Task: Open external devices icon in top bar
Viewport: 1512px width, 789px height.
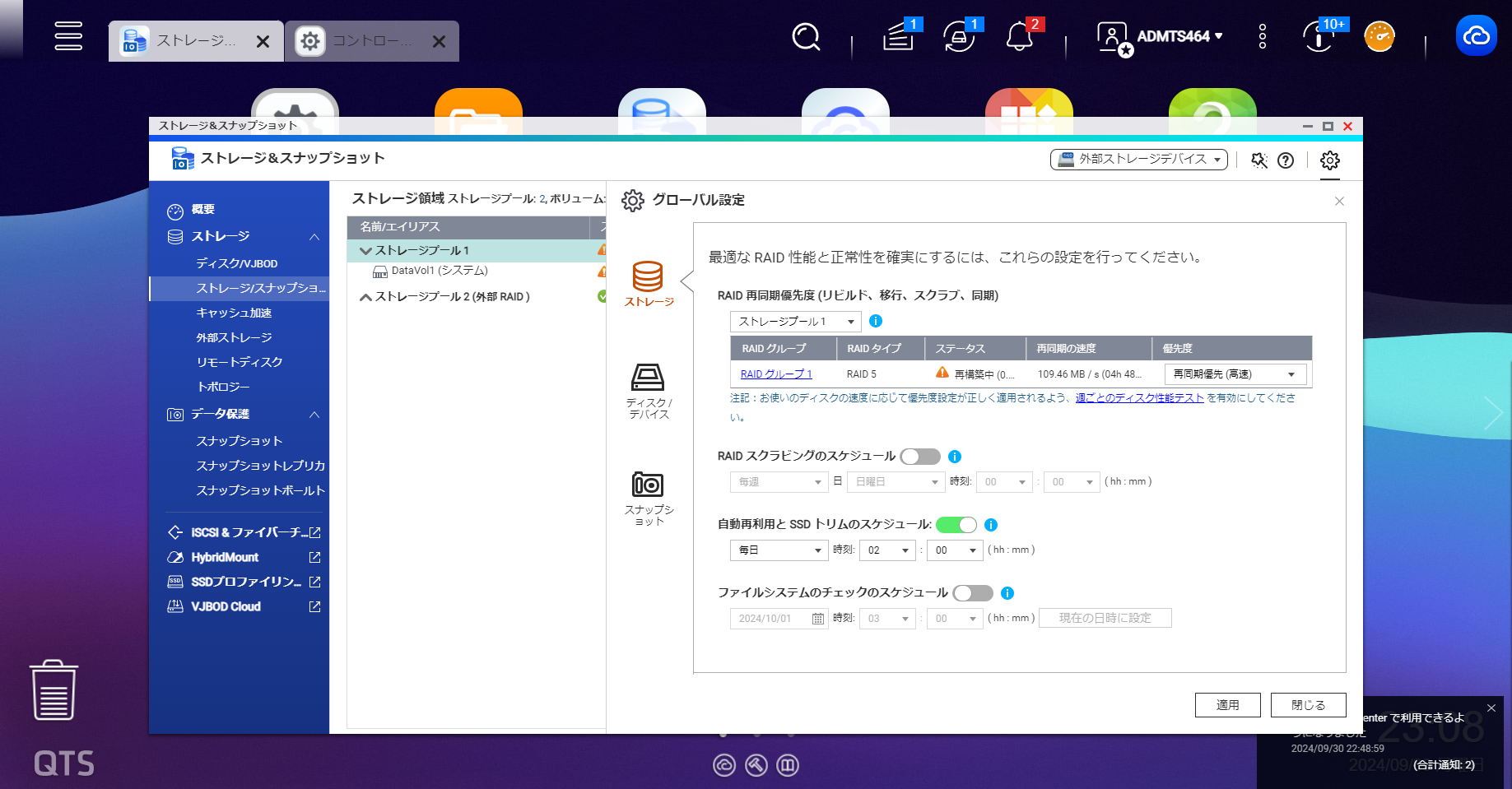Action: (x=959, y=37)
